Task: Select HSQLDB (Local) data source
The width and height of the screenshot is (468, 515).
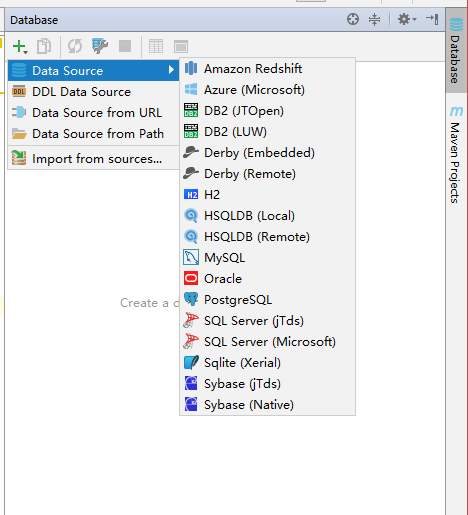Action: tap(267, 216)
